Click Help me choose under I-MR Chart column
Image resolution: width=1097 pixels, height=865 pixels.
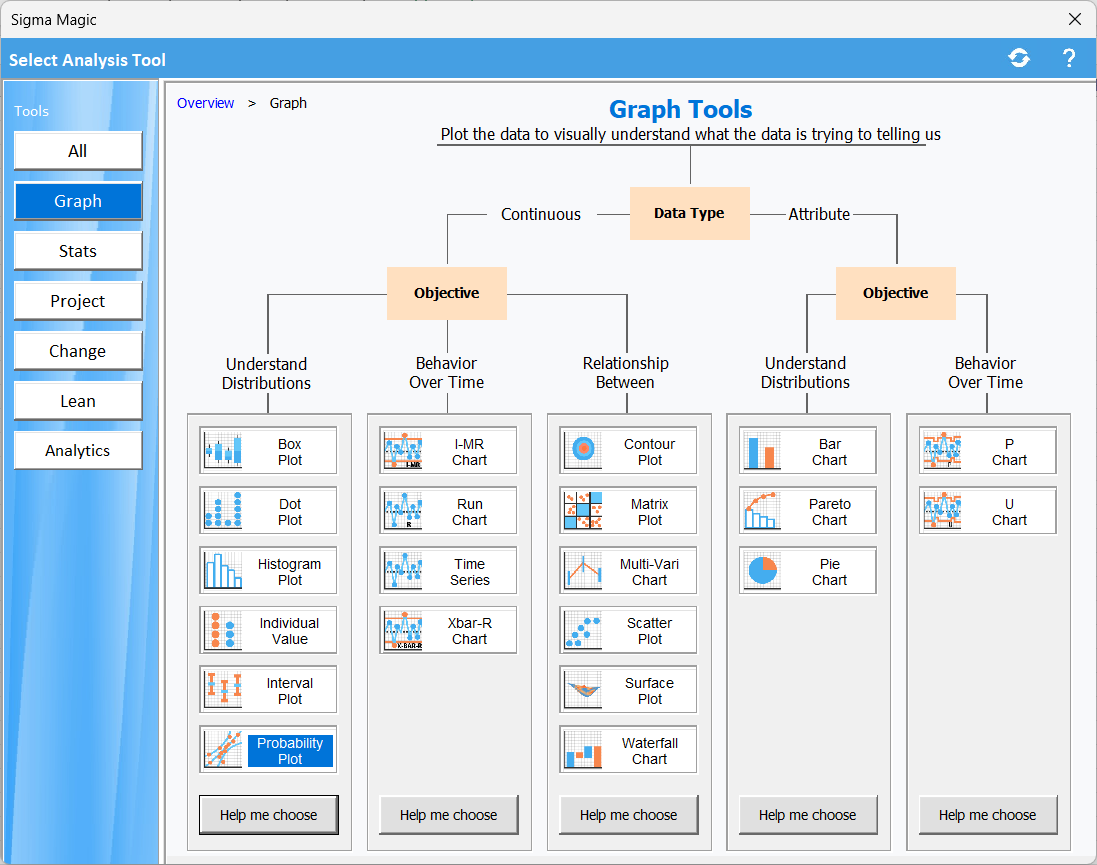[x=448, y=815]
